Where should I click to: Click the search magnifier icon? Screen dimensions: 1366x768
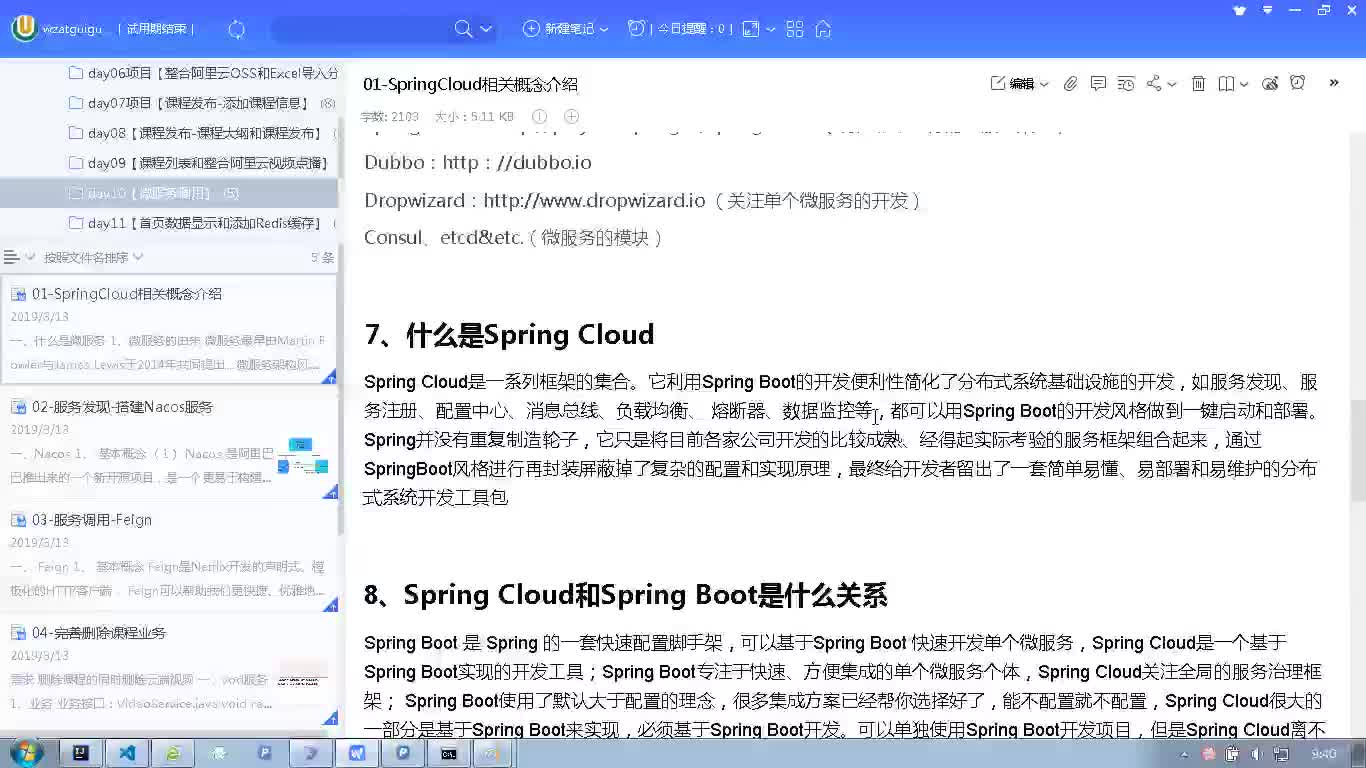[x=463, y=28]
